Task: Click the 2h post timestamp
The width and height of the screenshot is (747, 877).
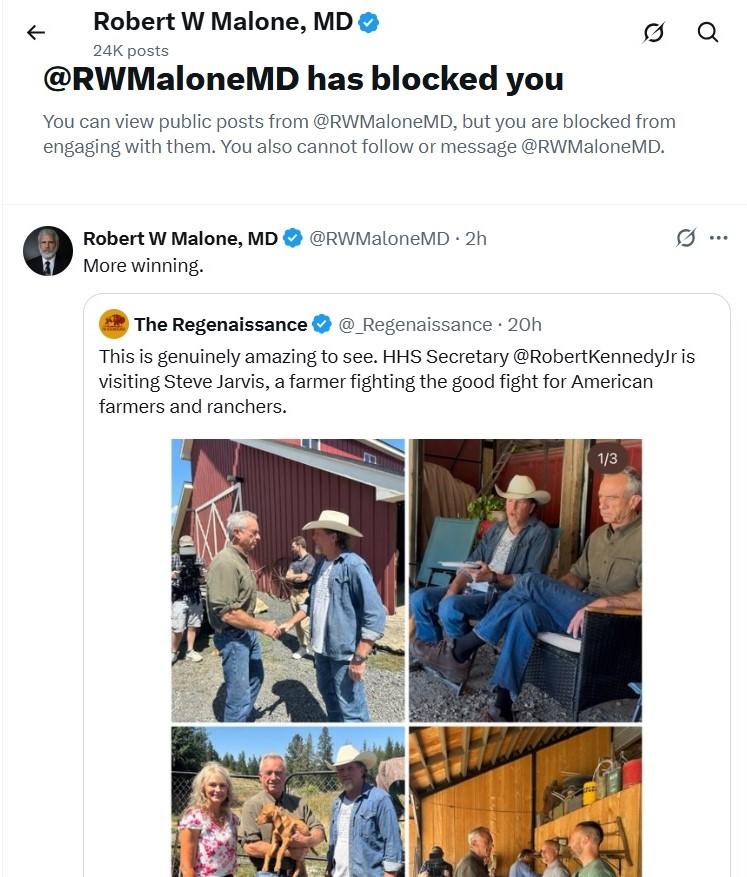Action: coord(476,238)
